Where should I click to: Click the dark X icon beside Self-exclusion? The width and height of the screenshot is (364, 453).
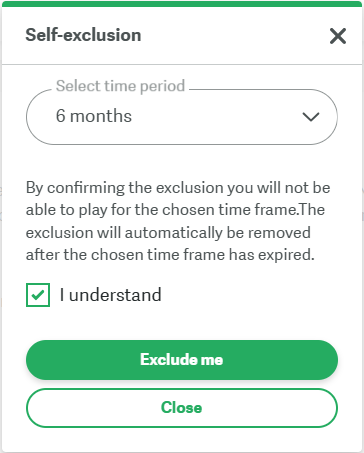pos(338,36)
